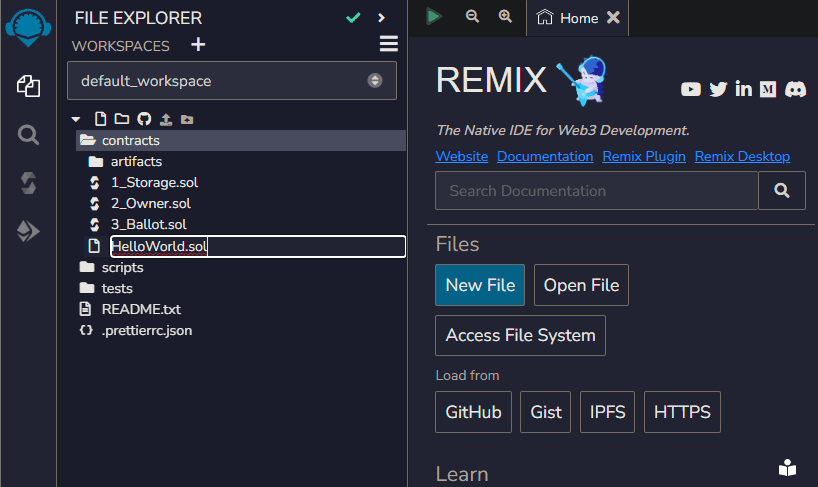Click the Remix logo icon in sidebar

28,27
